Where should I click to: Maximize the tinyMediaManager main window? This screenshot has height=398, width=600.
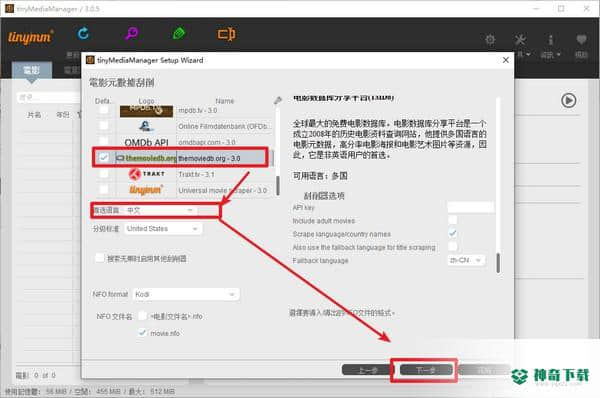[561, 8]
